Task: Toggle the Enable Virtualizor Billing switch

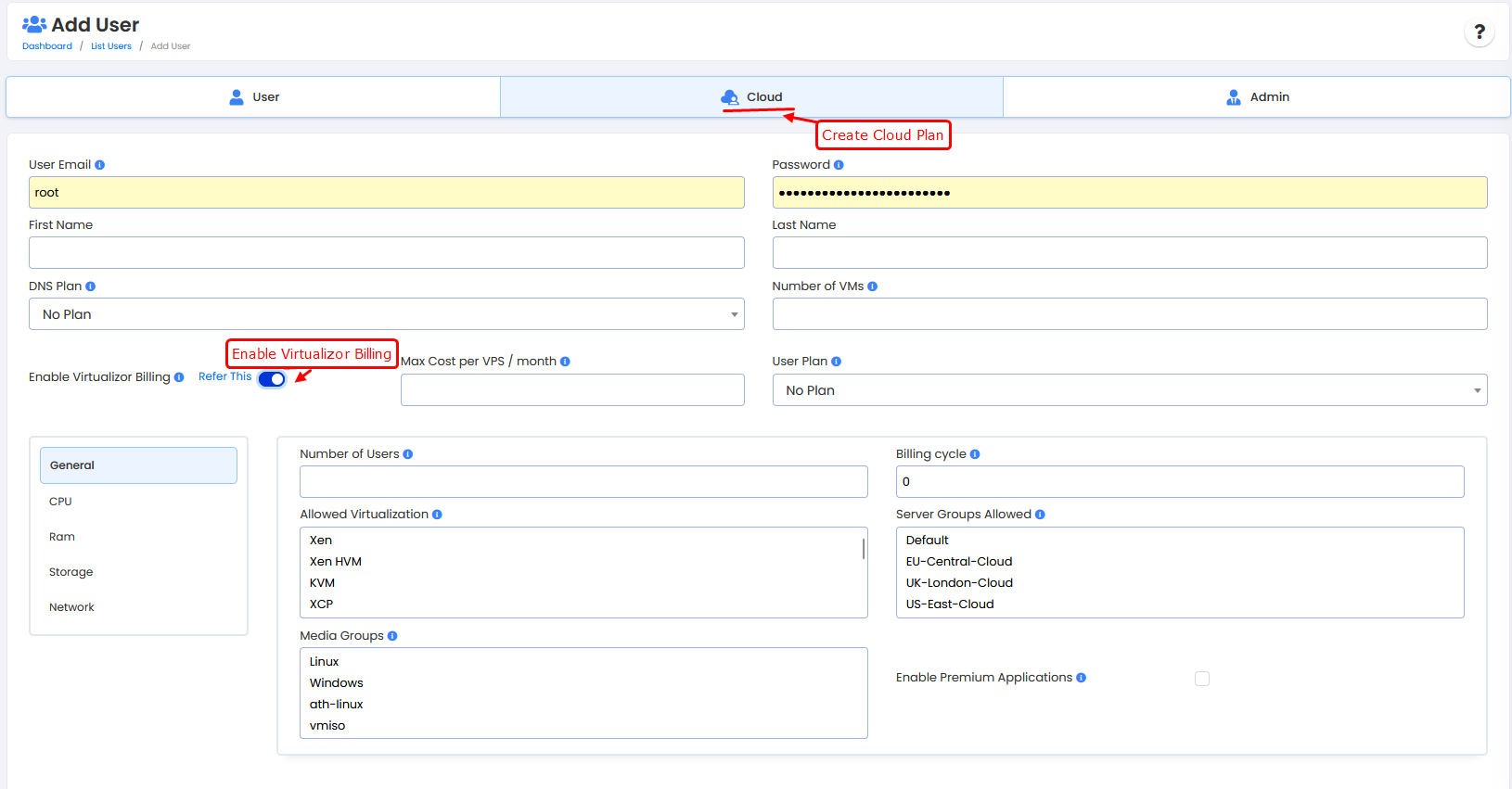Action: pos(272,379)
